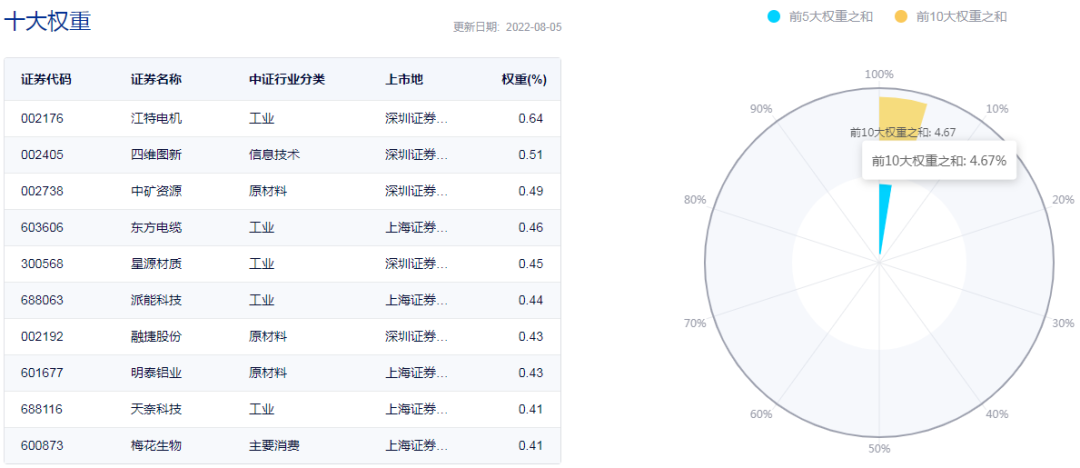The height and width of the screenshot is (468, 1080).
Task: Click stock name 星源材质
Action: point(156,264)
